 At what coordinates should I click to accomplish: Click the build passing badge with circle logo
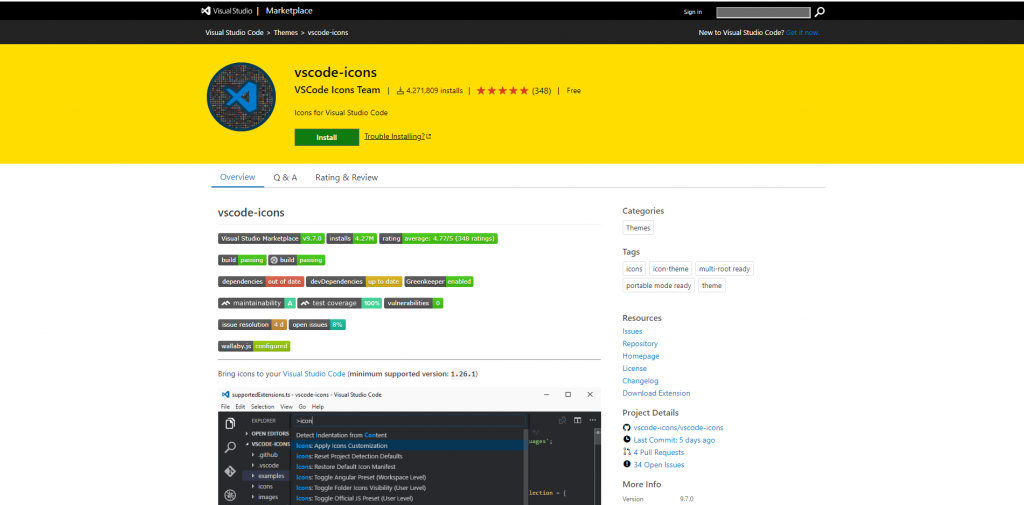[x=296, y=260]
